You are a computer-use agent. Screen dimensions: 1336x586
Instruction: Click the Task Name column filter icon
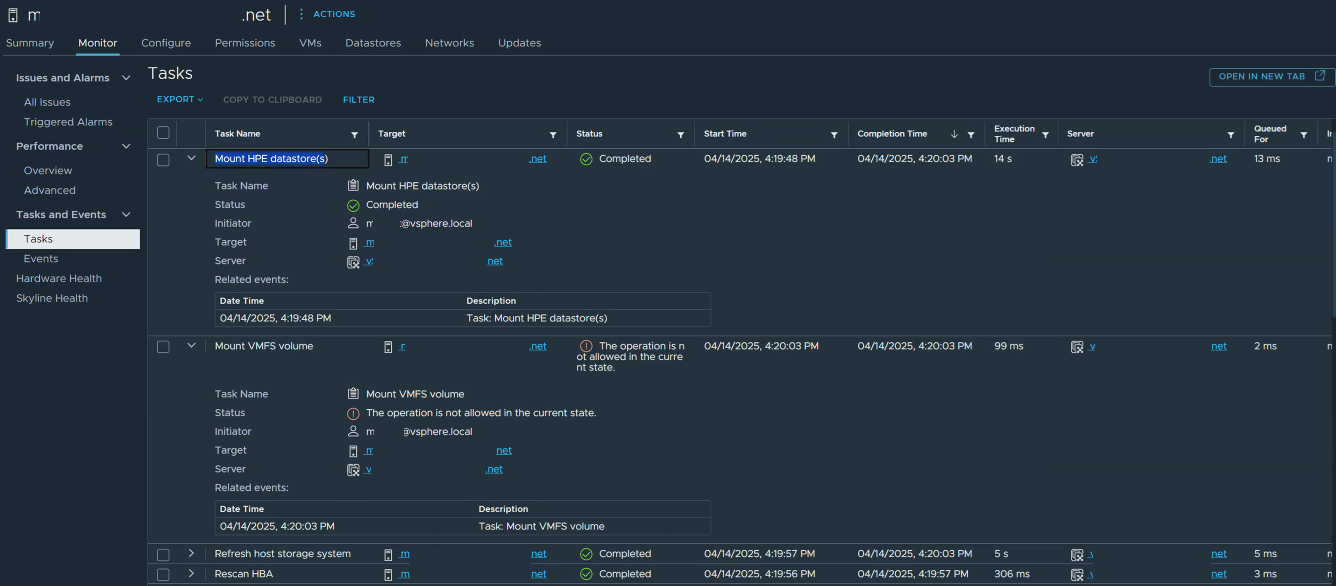[354, 135]
